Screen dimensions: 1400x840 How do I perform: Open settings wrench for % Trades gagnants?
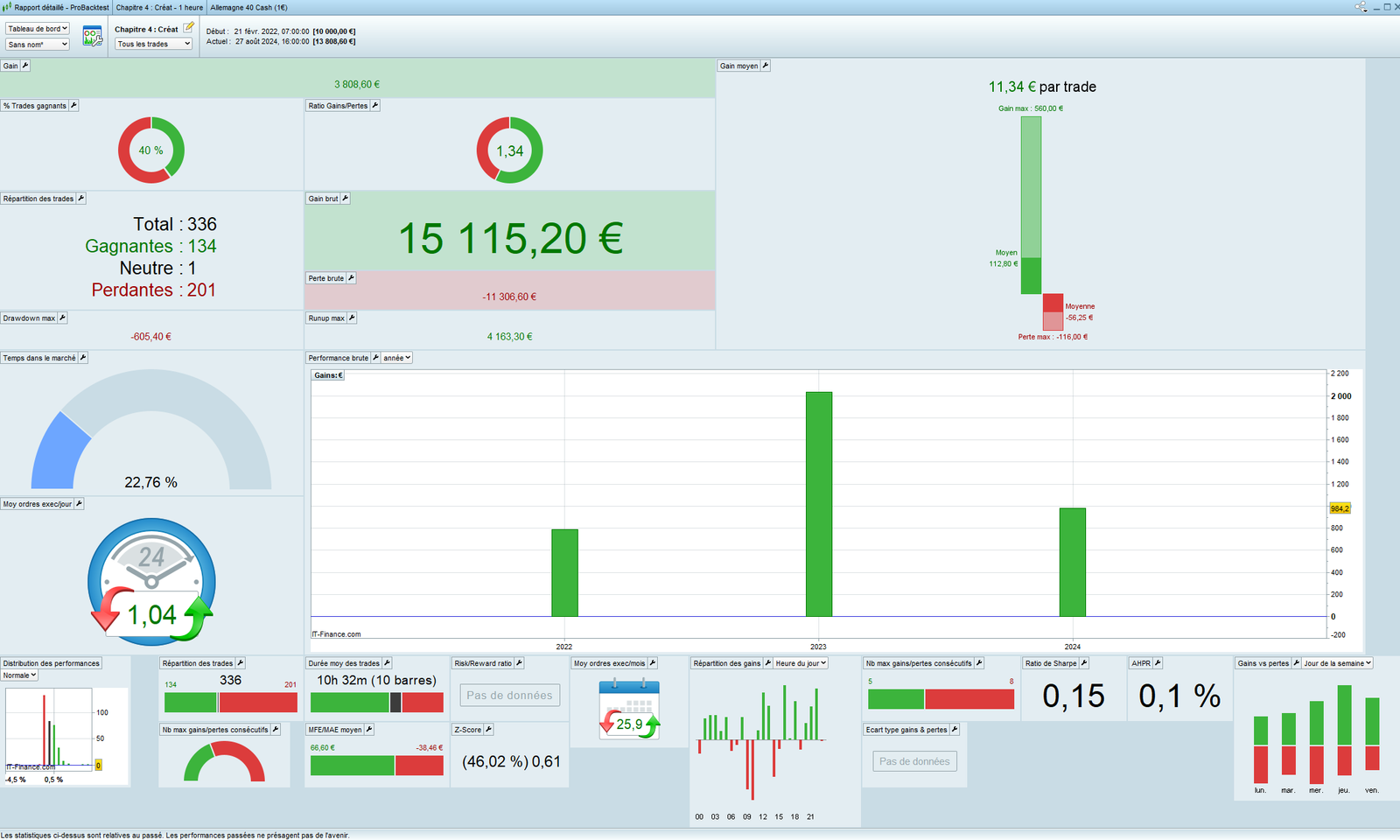(x=73, y=105)
